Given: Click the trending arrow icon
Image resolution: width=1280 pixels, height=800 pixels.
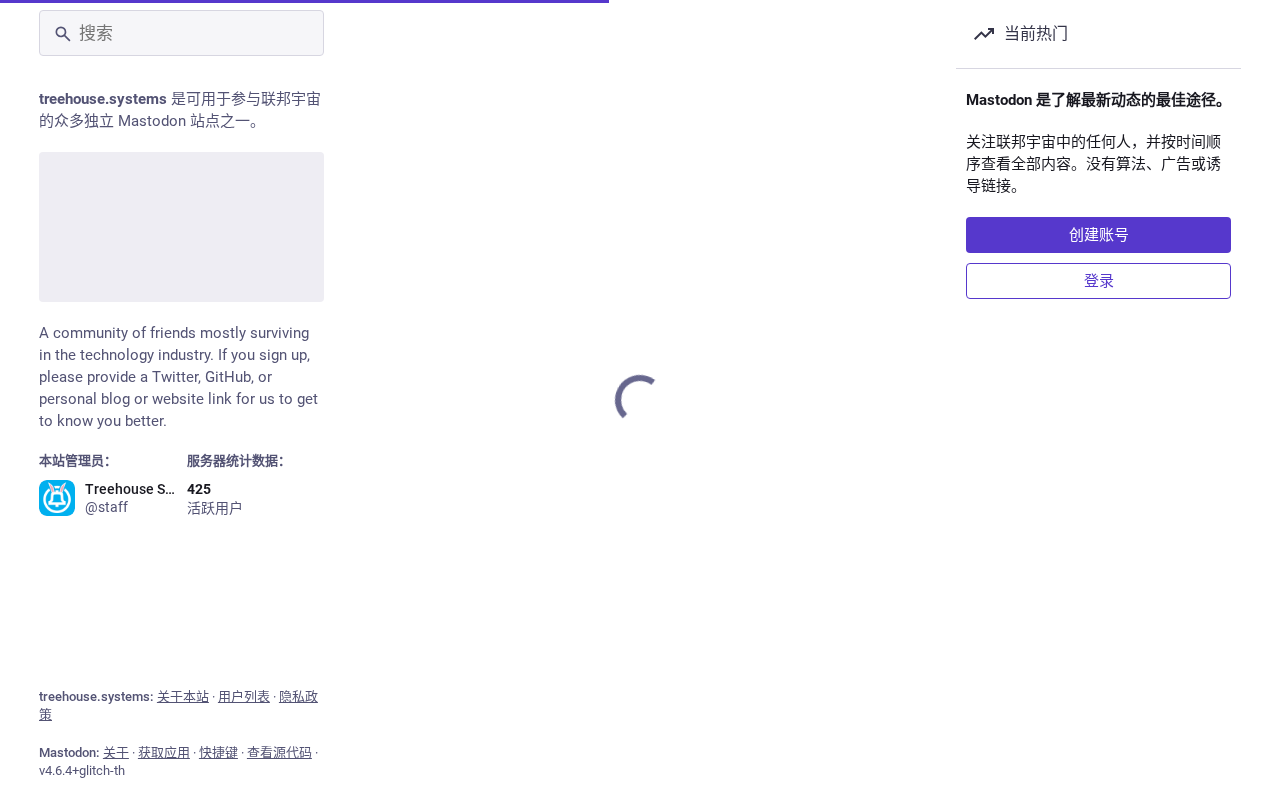Looking at the screenshot, I should [984, 34].
